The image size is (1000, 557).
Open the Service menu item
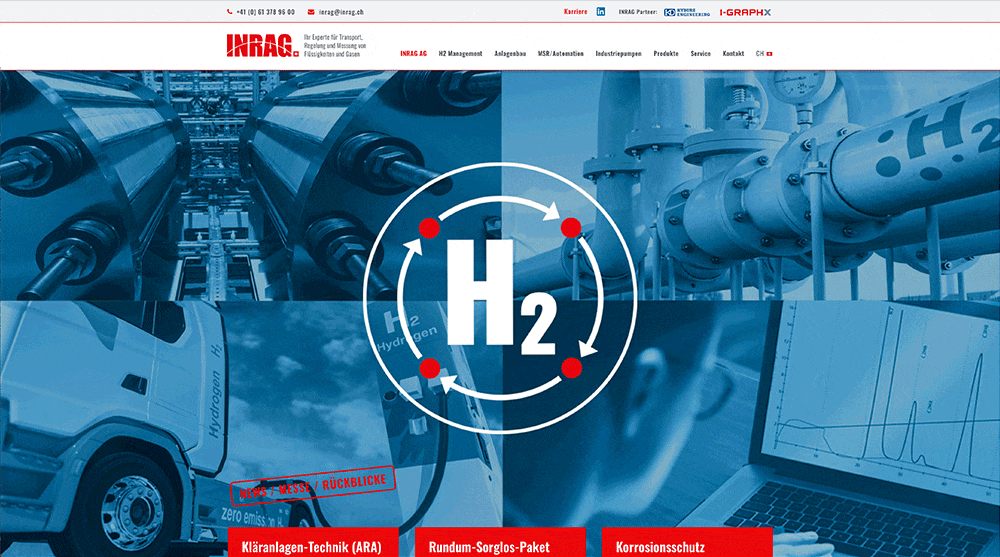click(700, 53)
